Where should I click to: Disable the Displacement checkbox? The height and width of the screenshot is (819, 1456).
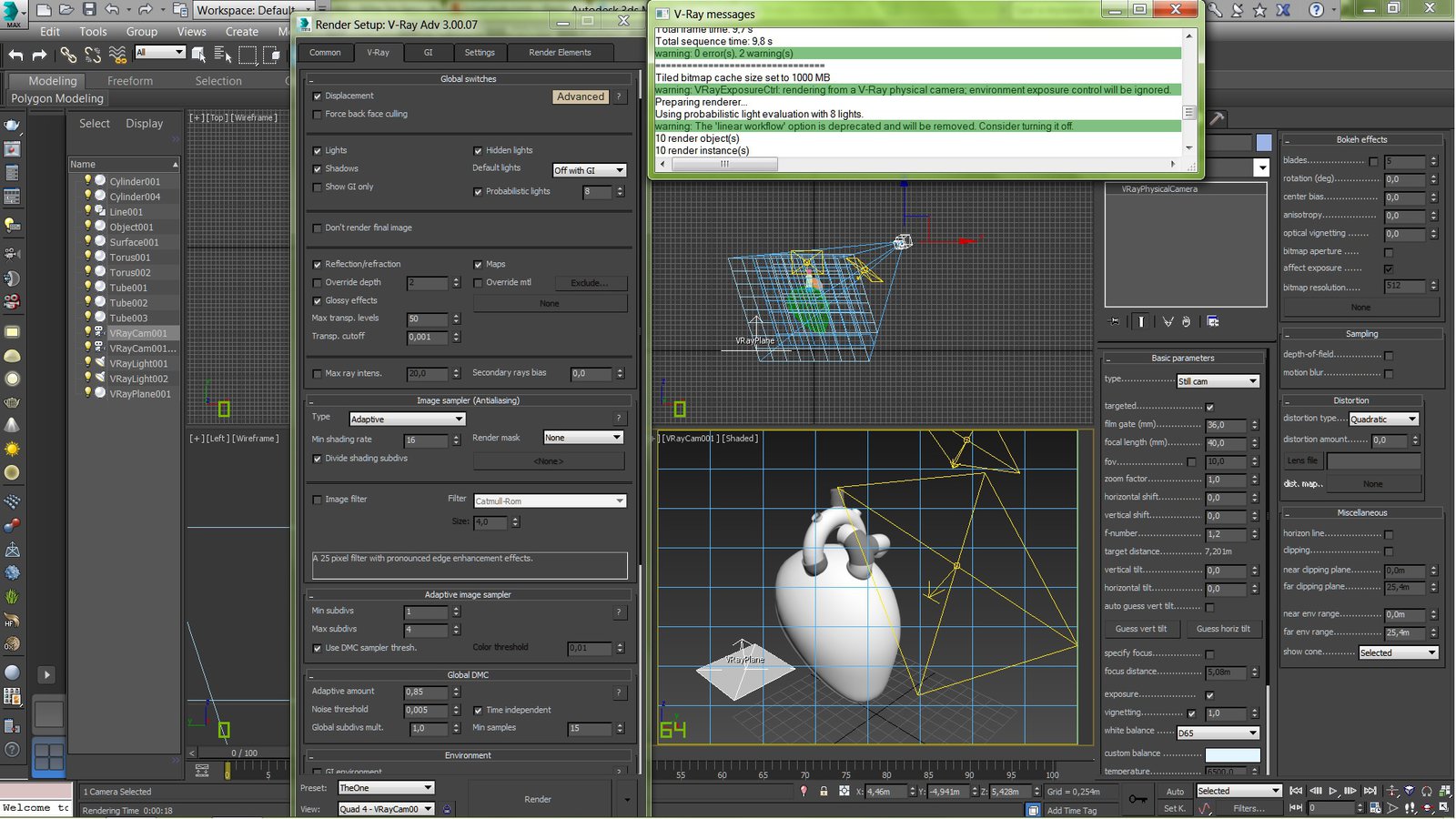tap(318, 96)
